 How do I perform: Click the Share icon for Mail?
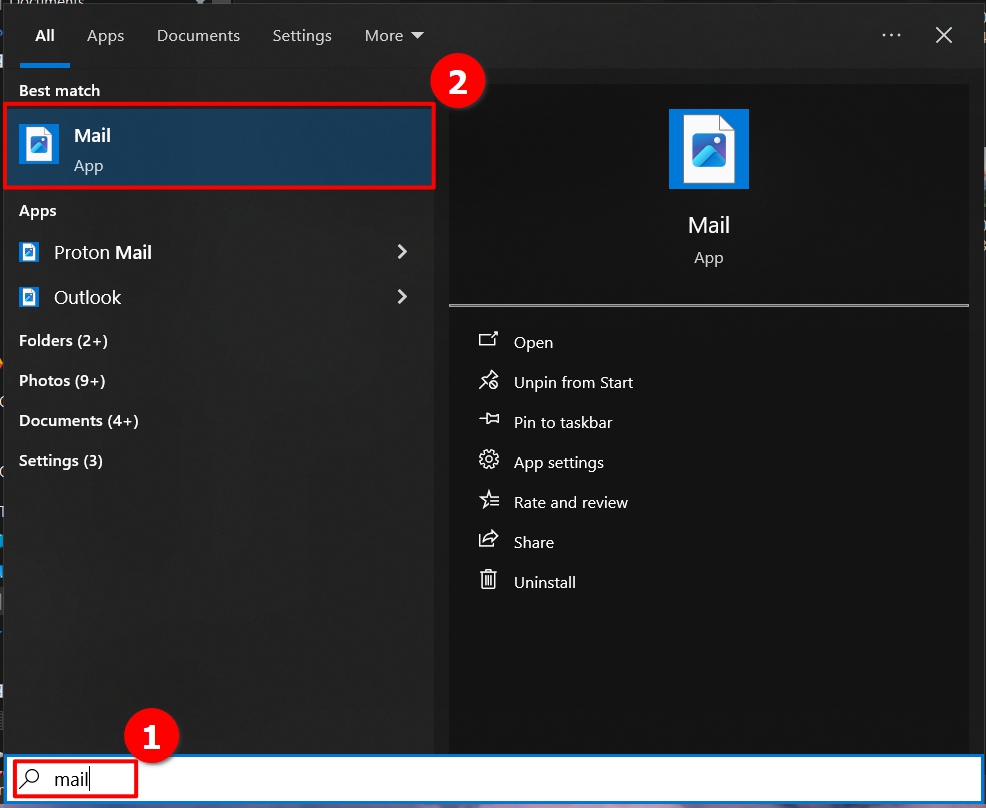tap(489, 542)
